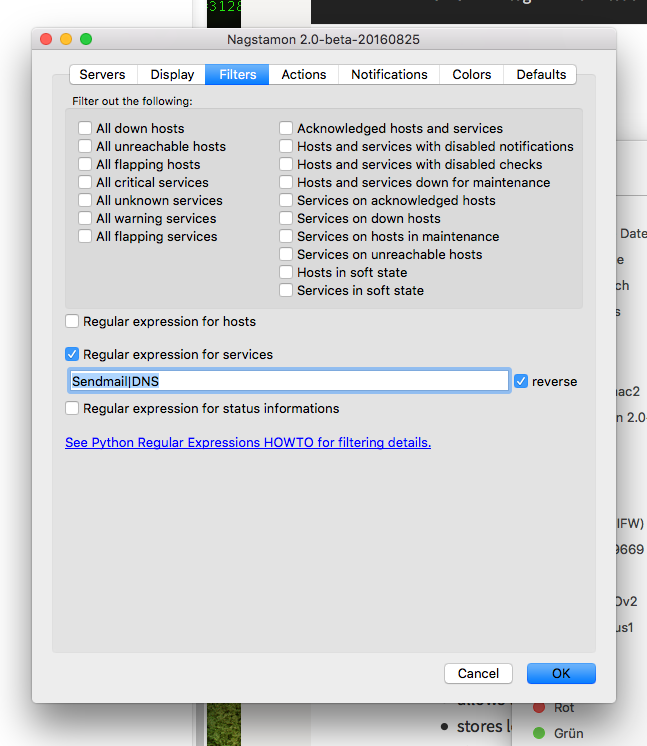Image resolution: width=647 pixels, height=746 pixels.
Task: Open the Colors tab
Action: tap(471, 74)
